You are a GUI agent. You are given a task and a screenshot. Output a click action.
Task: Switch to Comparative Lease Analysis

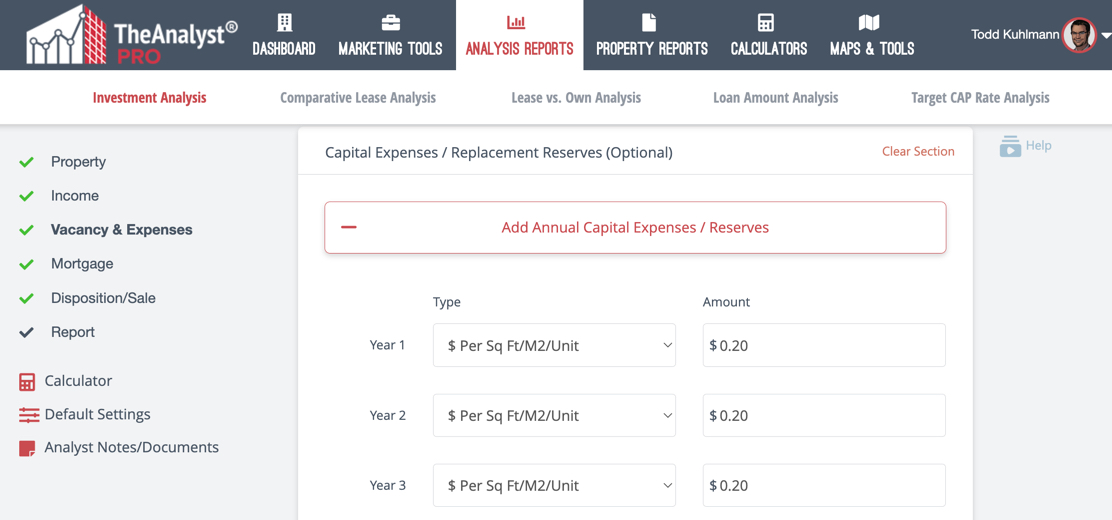point(358,98)
